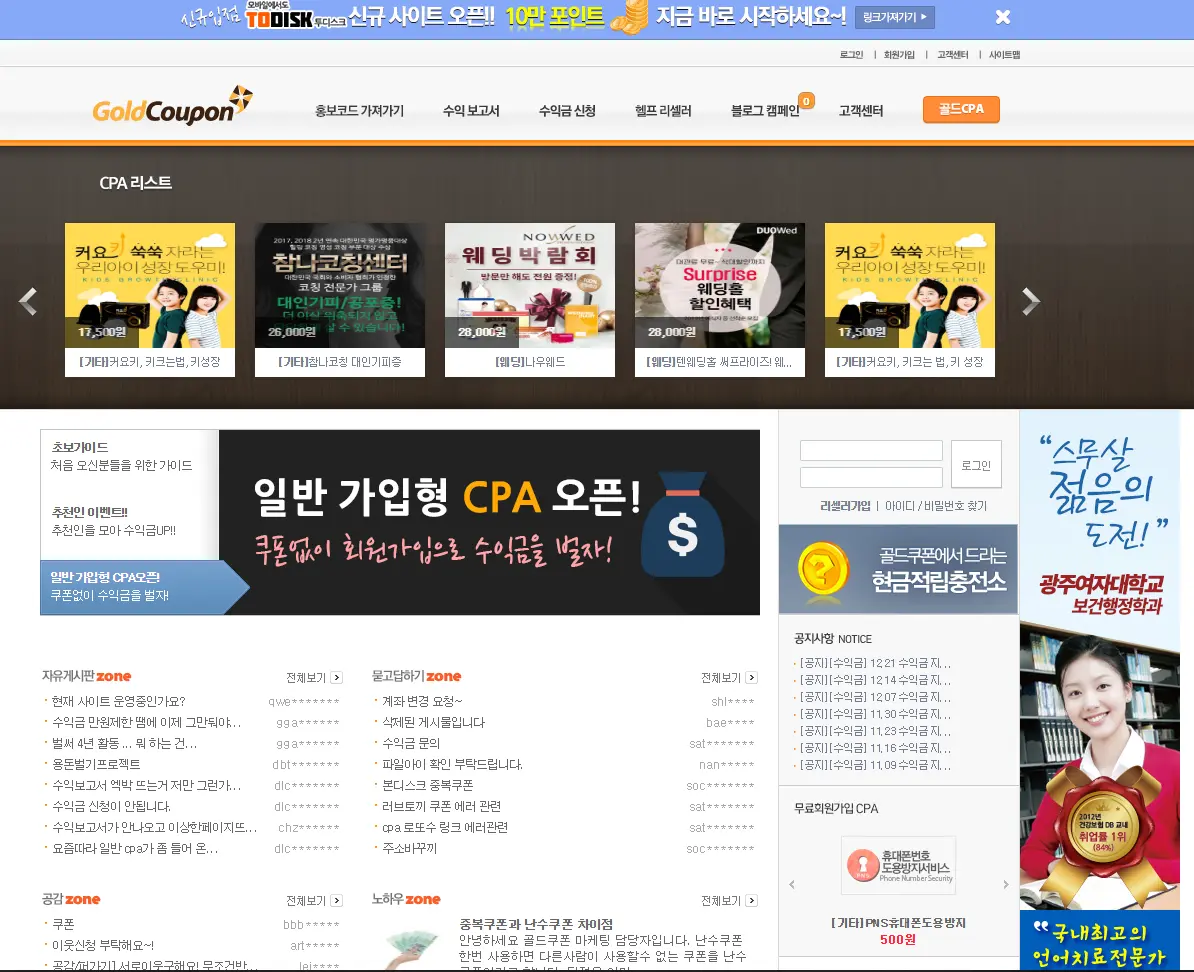Click right arrow in 무료회원가입 CPA widget

tap(1006, 885)
